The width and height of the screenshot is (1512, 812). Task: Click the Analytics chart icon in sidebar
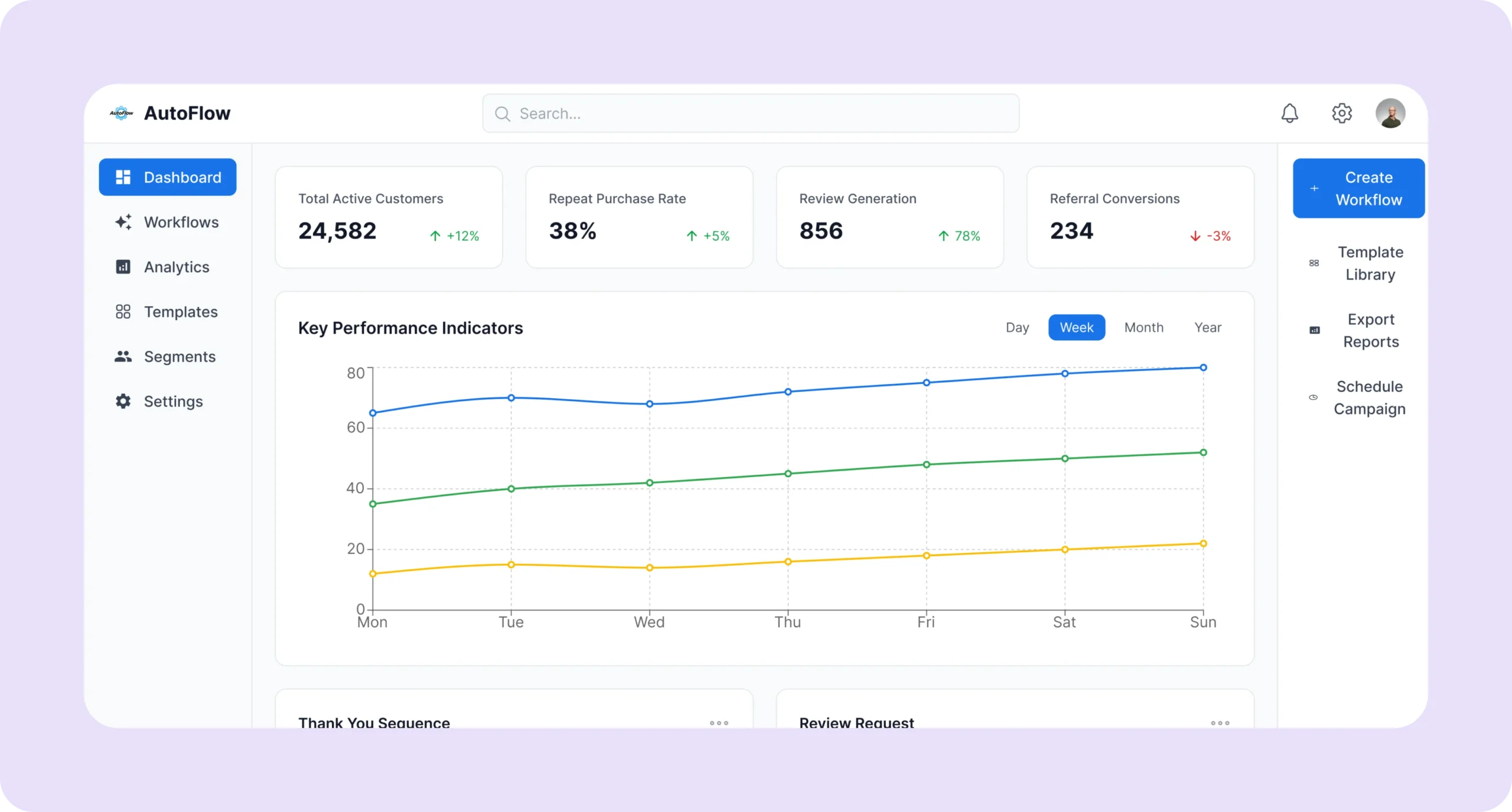point(123,267)
